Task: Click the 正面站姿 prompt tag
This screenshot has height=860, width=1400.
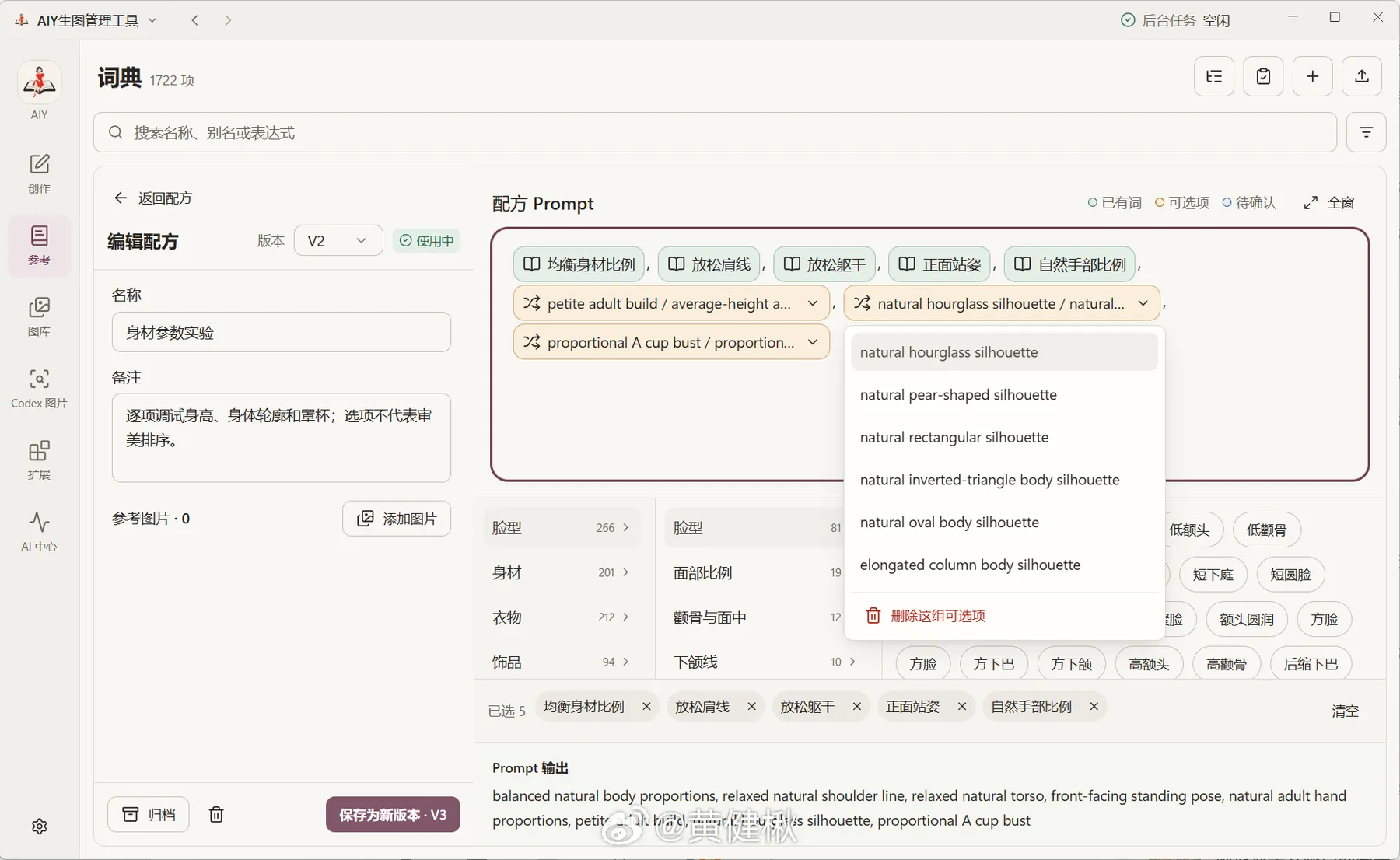Action: pyautogui.click(x=940, y=264)
